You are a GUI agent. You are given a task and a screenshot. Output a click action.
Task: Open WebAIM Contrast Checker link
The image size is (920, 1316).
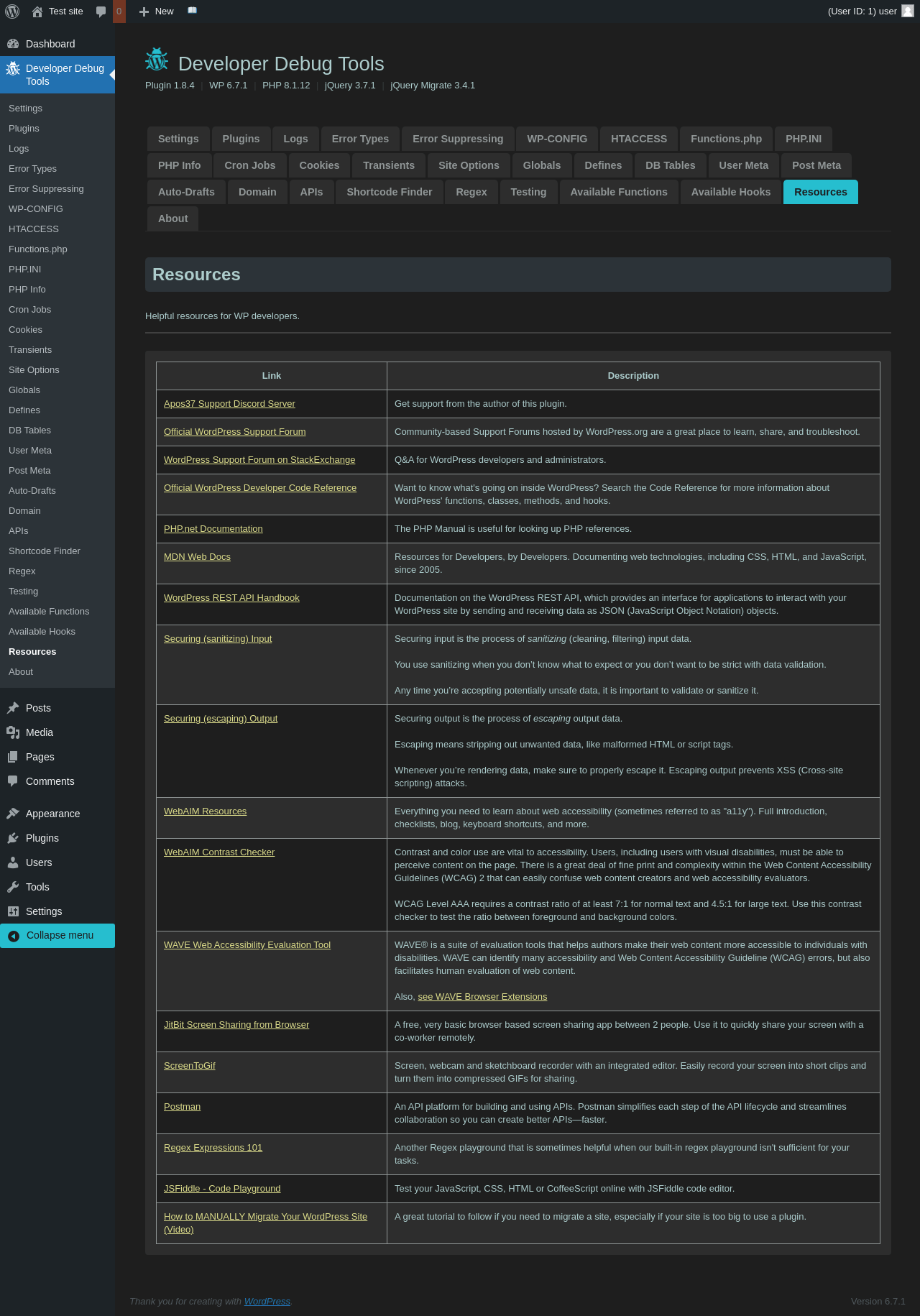click(x=219, y=852)
